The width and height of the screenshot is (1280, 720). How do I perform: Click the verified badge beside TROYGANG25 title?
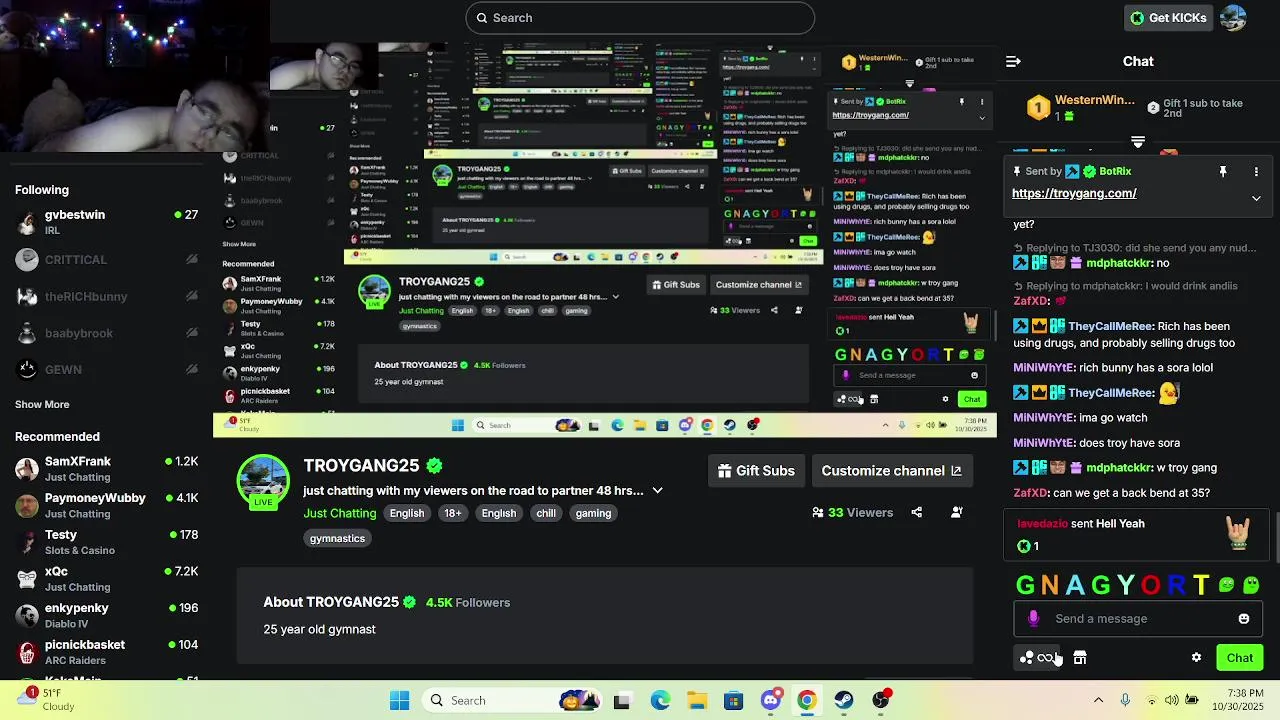pyautogui.click(x=434, y=466)
